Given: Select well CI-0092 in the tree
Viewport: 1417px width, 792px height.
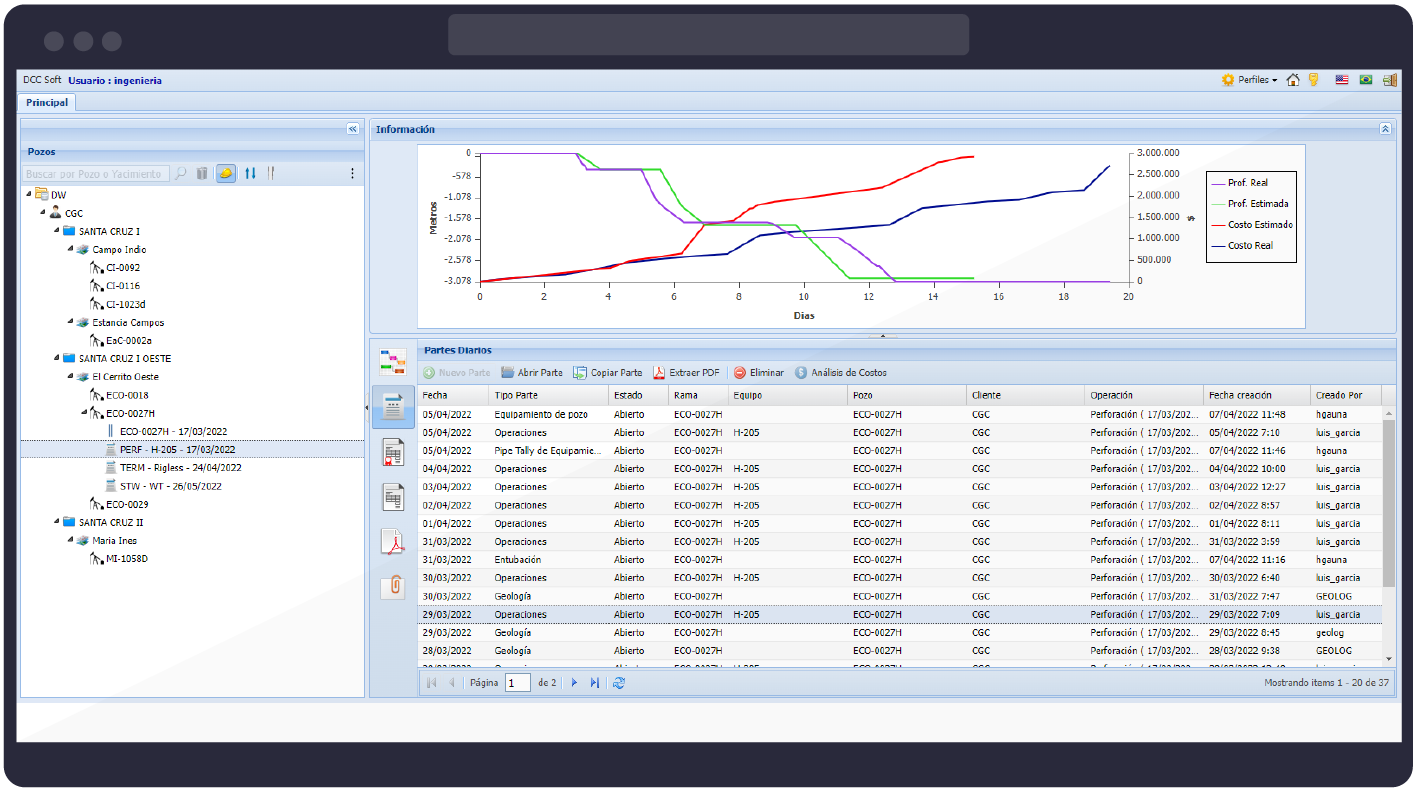Looking at the screenshot, I should click(x=123, y=268).
